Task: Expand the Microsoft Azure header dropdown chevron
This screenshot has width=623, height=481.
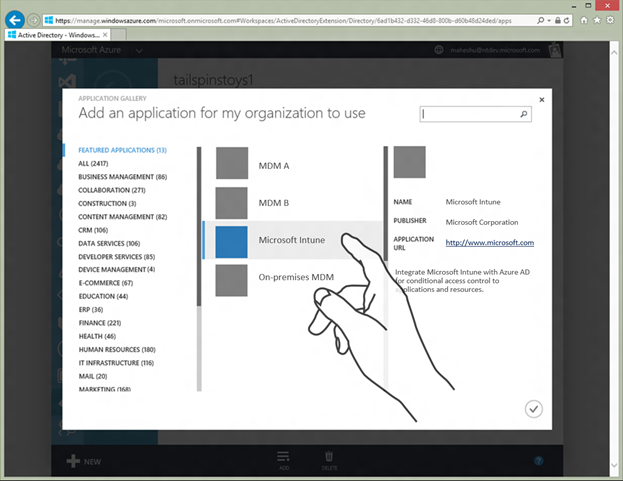Action: click(x=139, y=50)
